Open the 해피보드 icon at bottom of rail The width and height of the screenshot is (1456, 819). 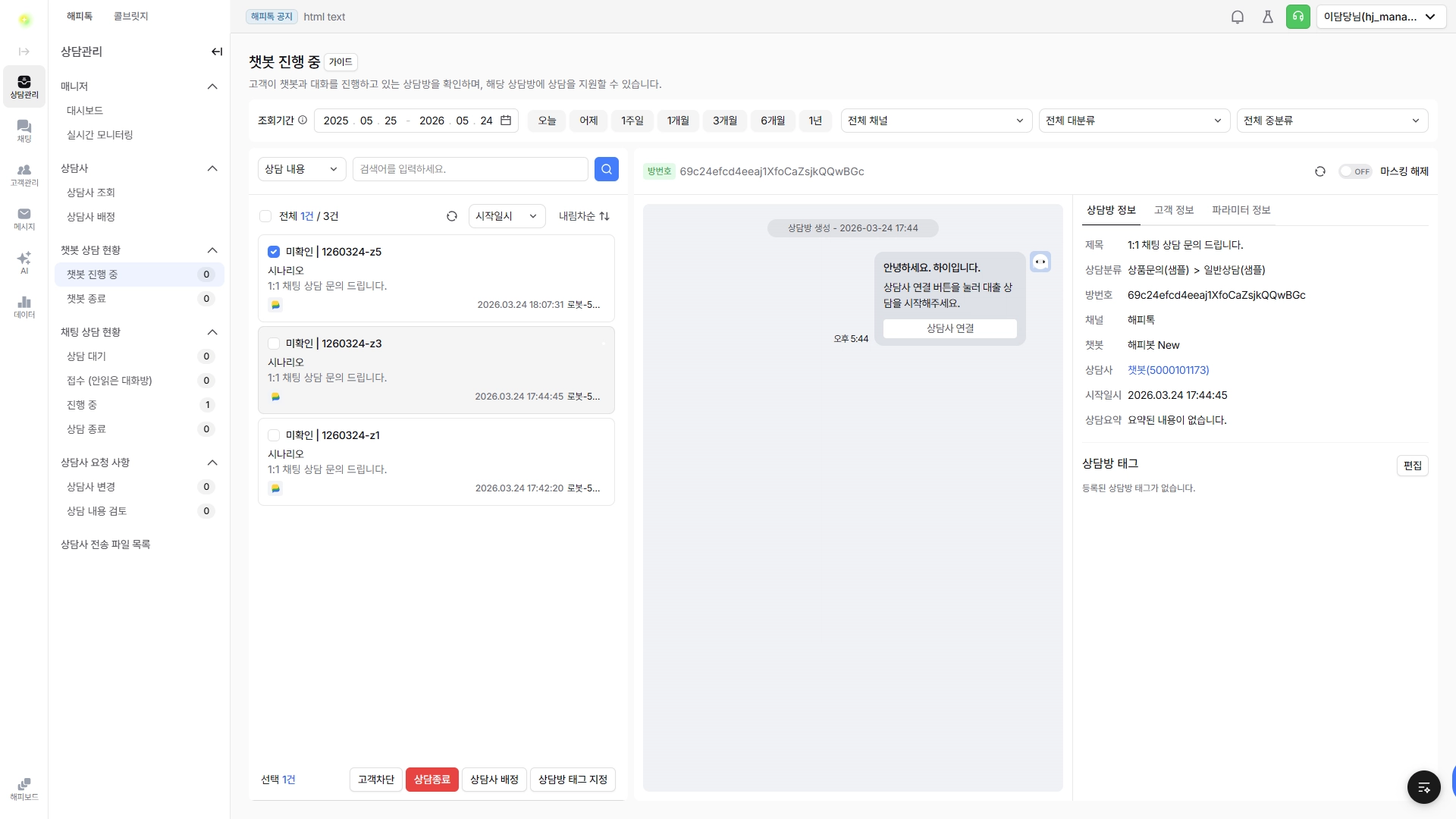(24, 789)
